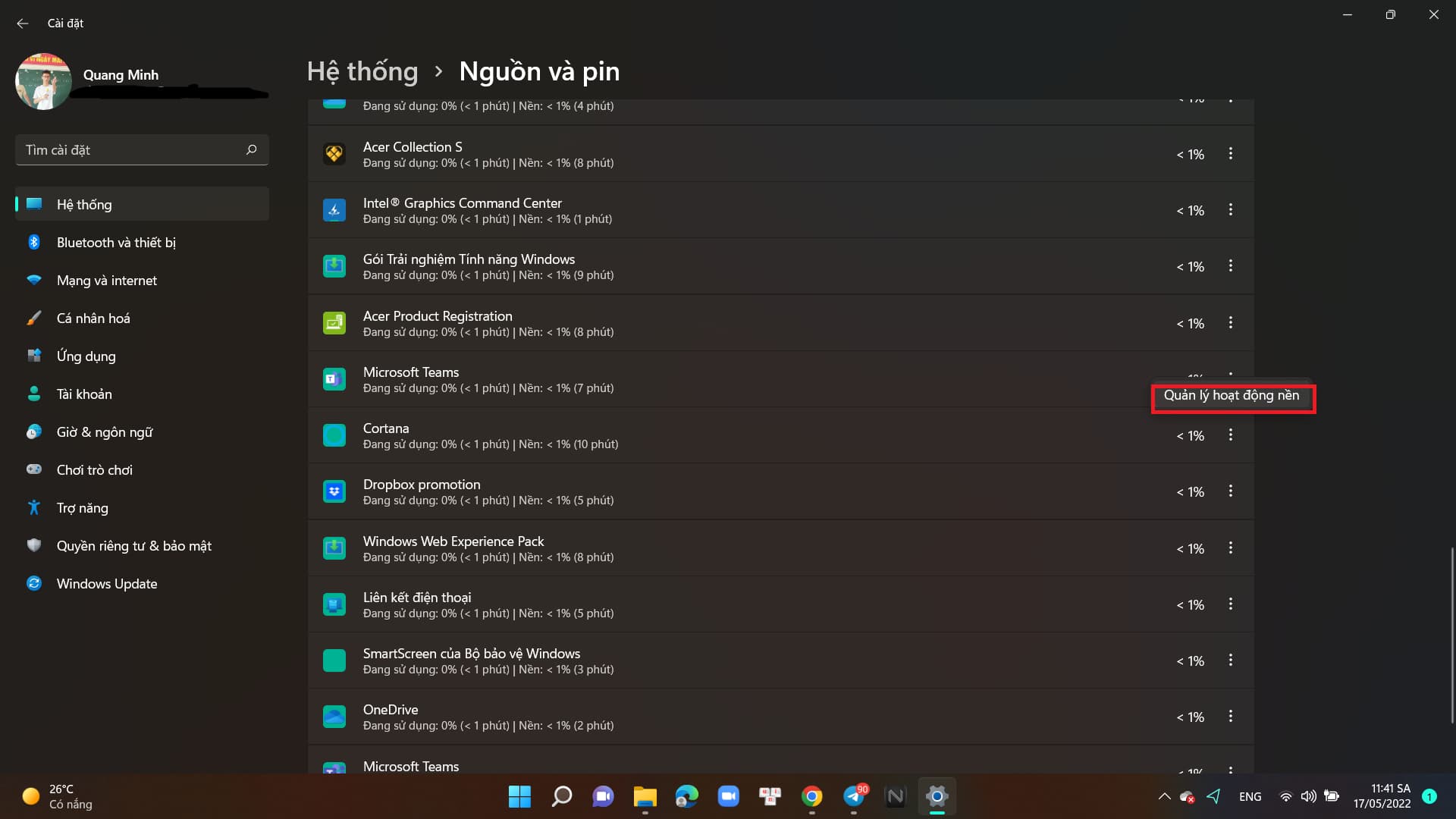Focus the Tìm cài đặt search field
Viewport: 1456px width, 819px height.
(142, 150)
